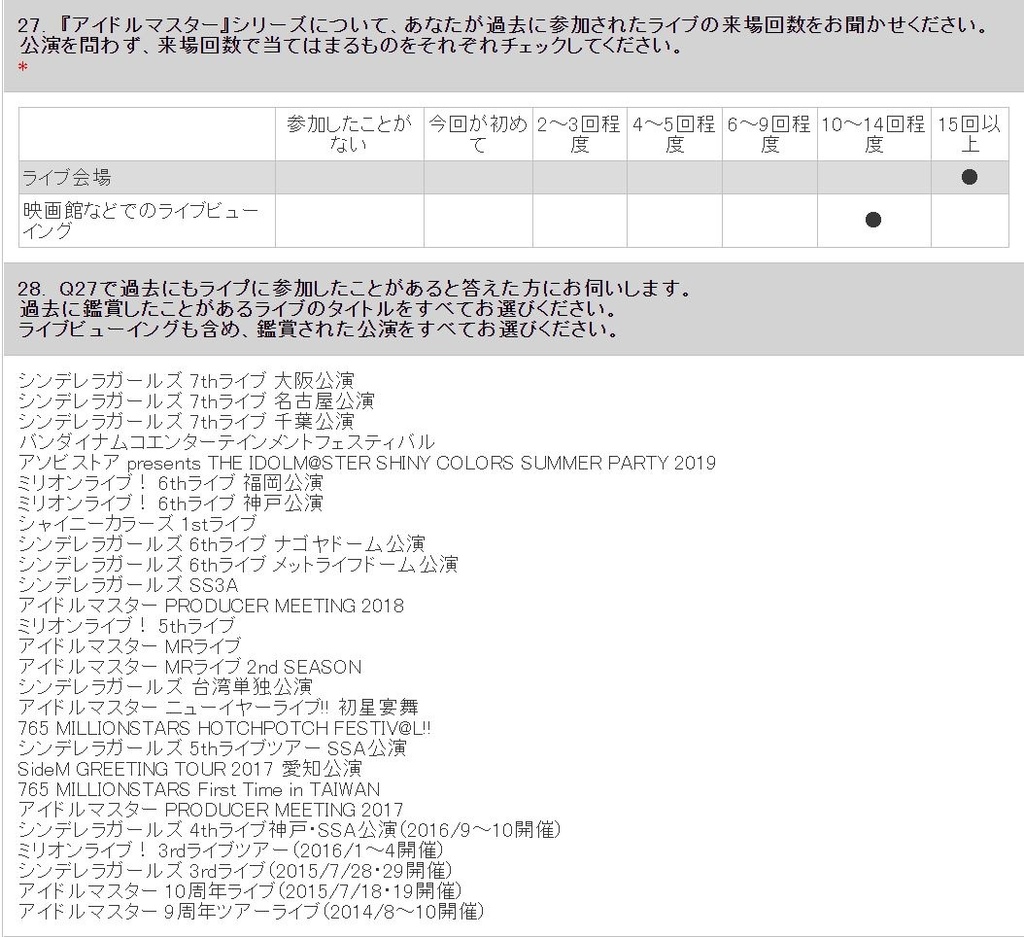This screenshot has height=937, width=1024.
Task: Click "シンデレラガールズ SS3A"
Action: 128,584
